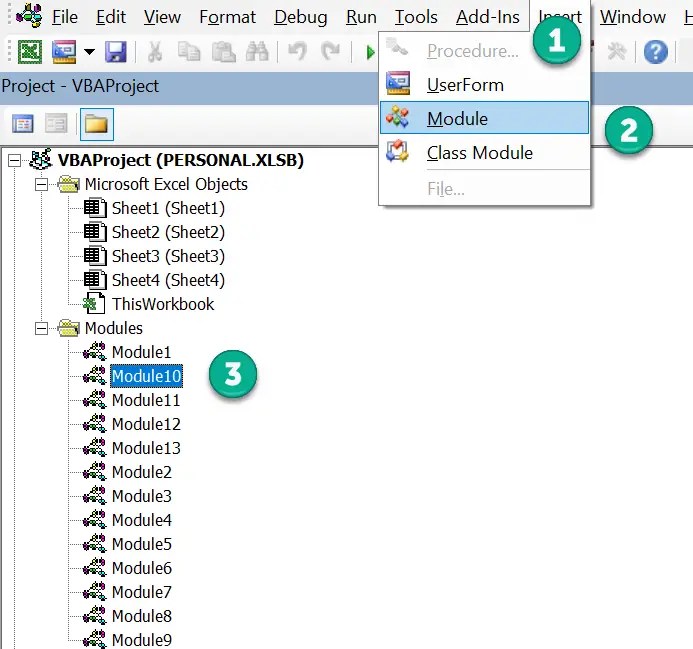The image size is (693, 649).
Task: Open the Run menu
Action: point(361,17)
